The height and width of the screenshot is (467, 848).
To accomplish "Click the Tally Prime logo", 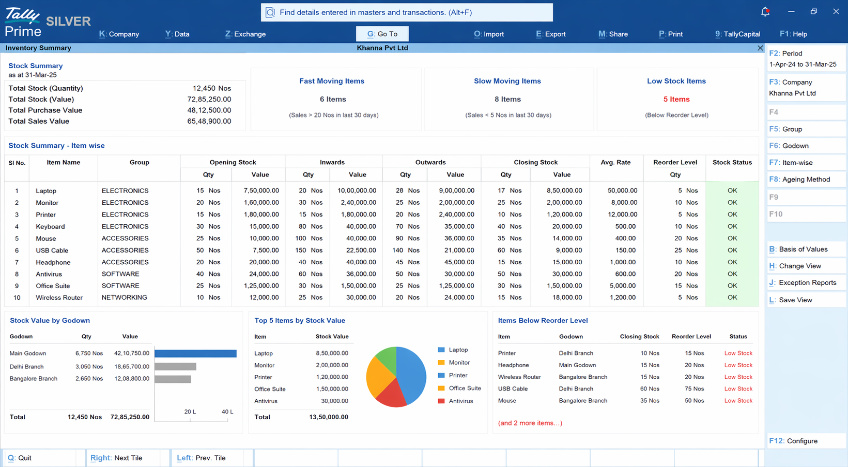I will click(x=24, y=23).
